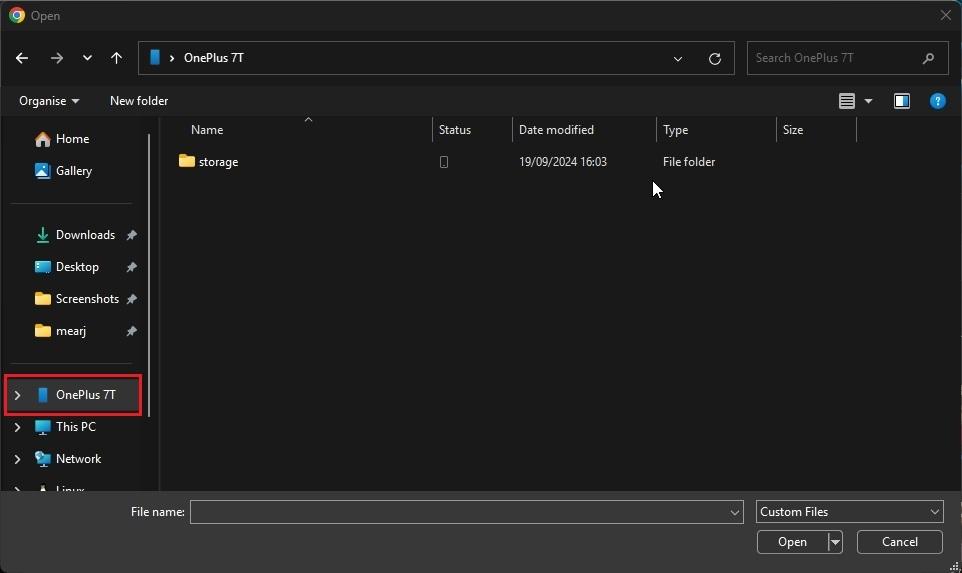Viewport: 962px width, 573px height.
Task: Open Screenshots folder in the sidebar
Action: point(87,298)
